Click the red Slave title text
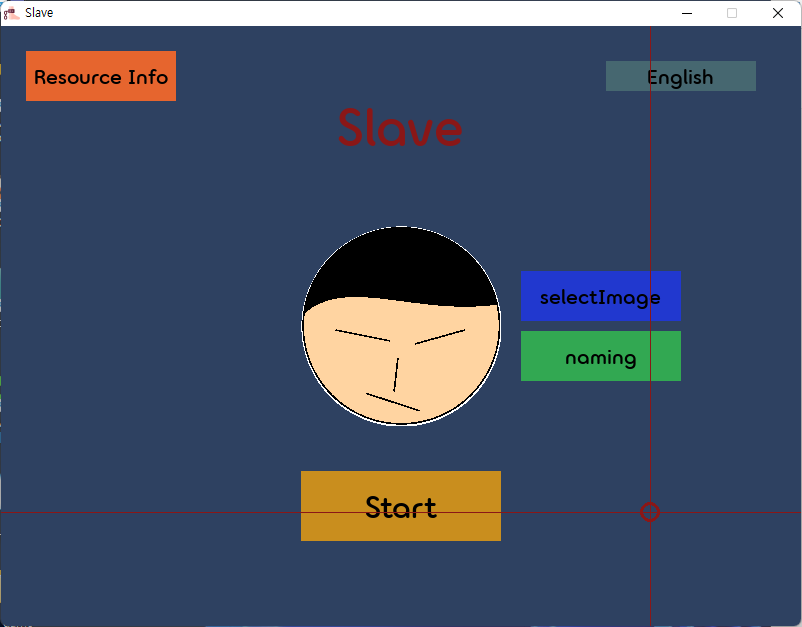The image size is (802, 627). 400,127
